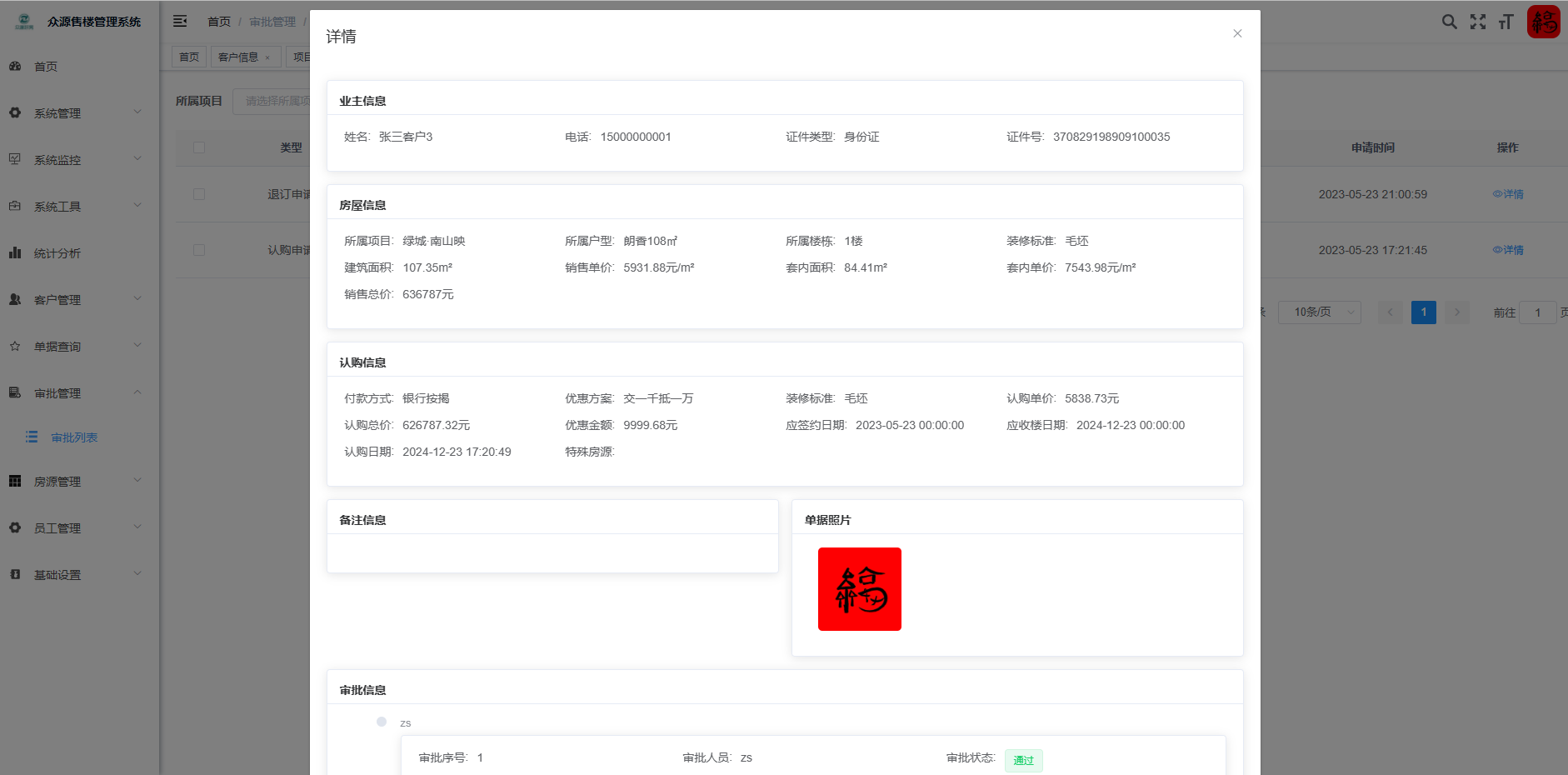The height and width of the screenshot is (775, 1568).
Task: Toggle the table header select-all checkbox
Action: pos(199,147)
